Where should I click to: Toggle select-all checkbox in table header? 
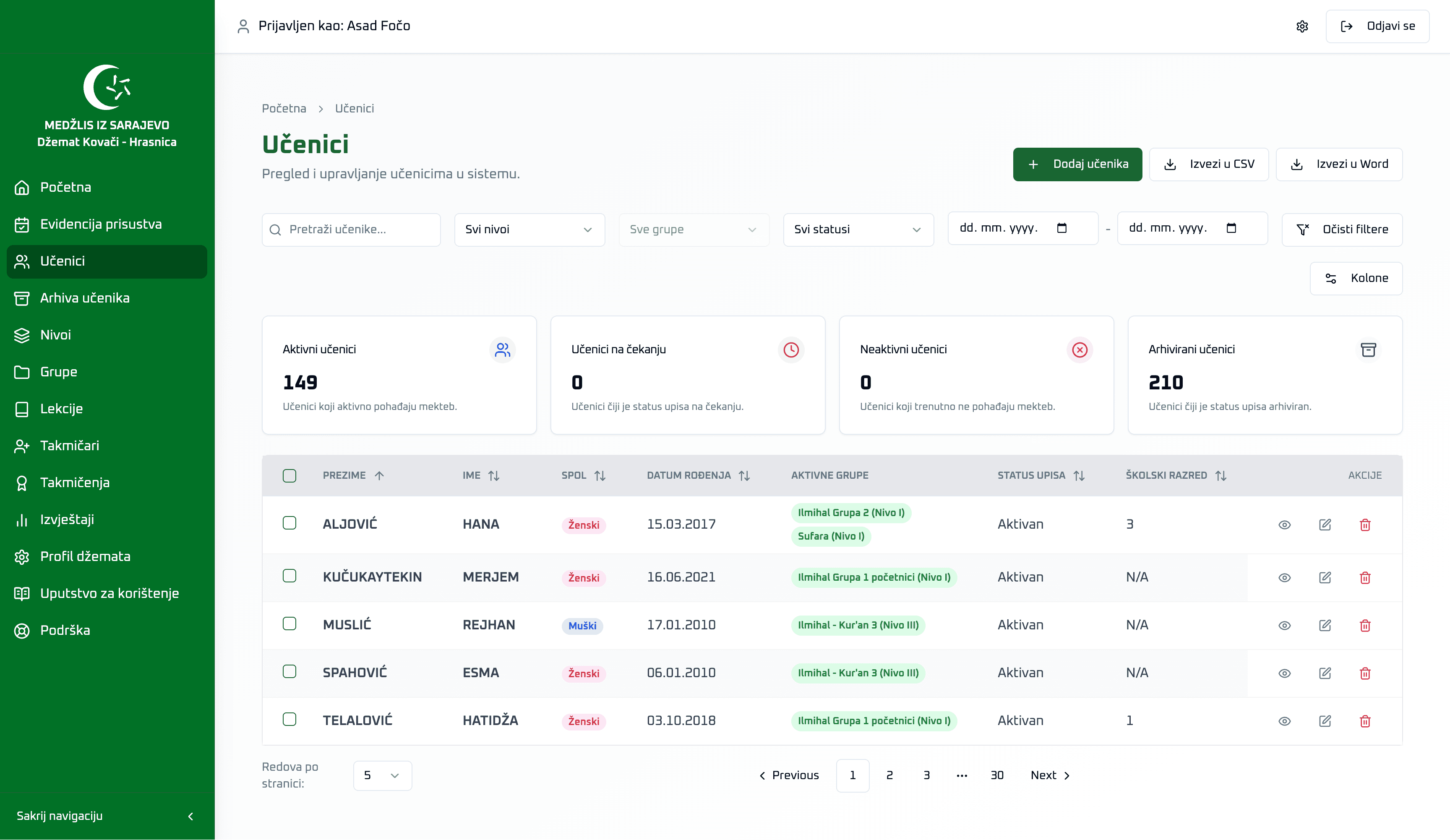coord(289,476)
